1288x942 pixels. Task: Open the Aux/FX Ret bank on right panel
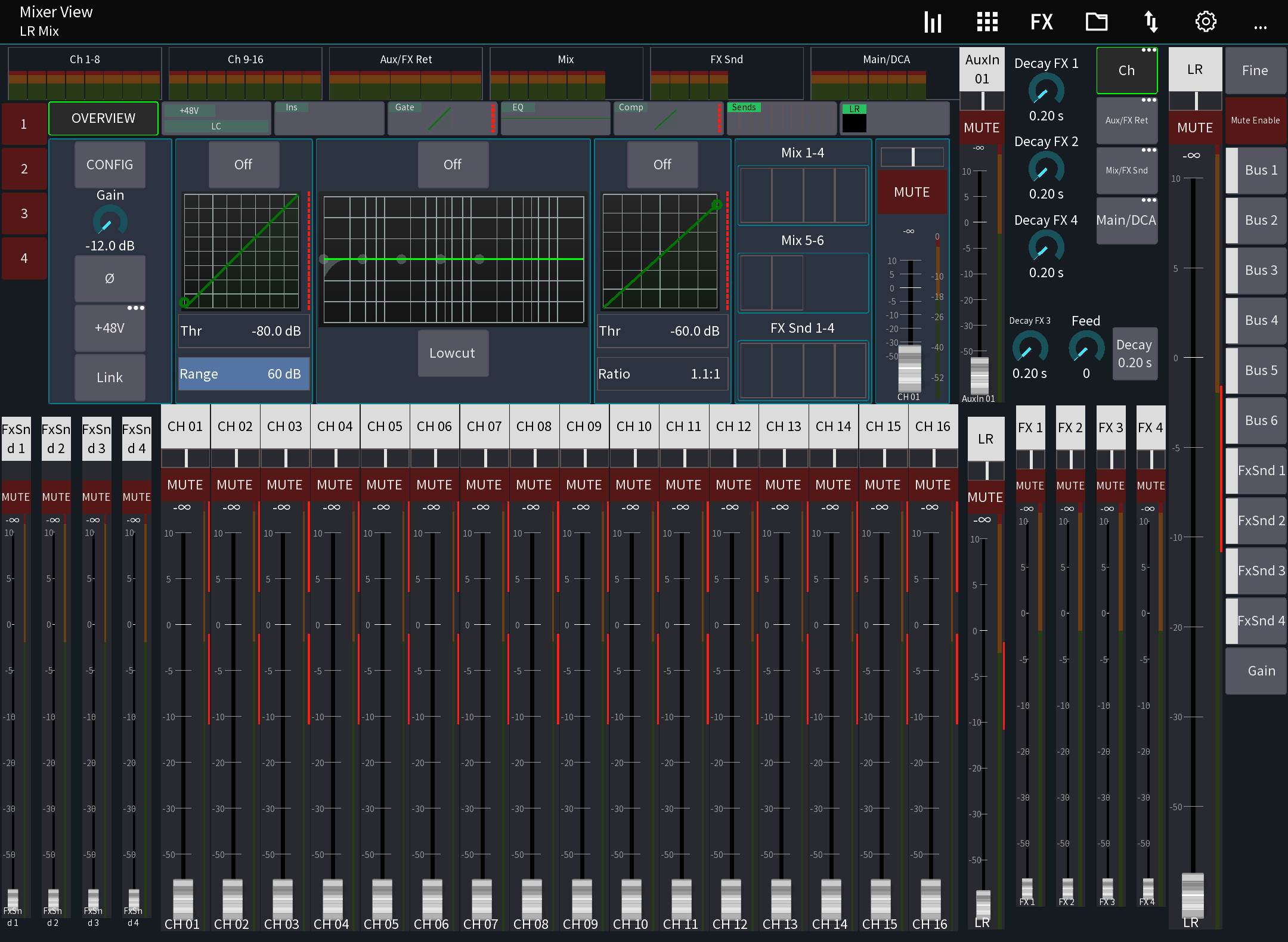pos(1126,120)
